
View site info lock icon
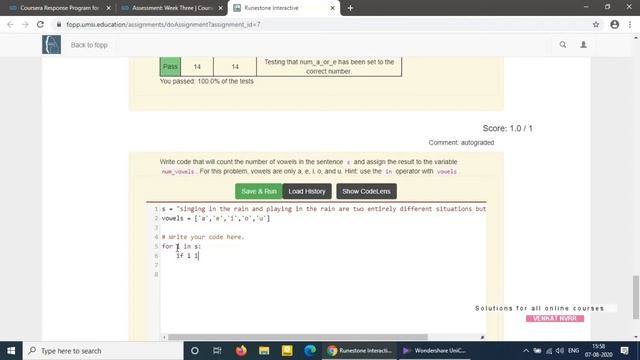59,24
